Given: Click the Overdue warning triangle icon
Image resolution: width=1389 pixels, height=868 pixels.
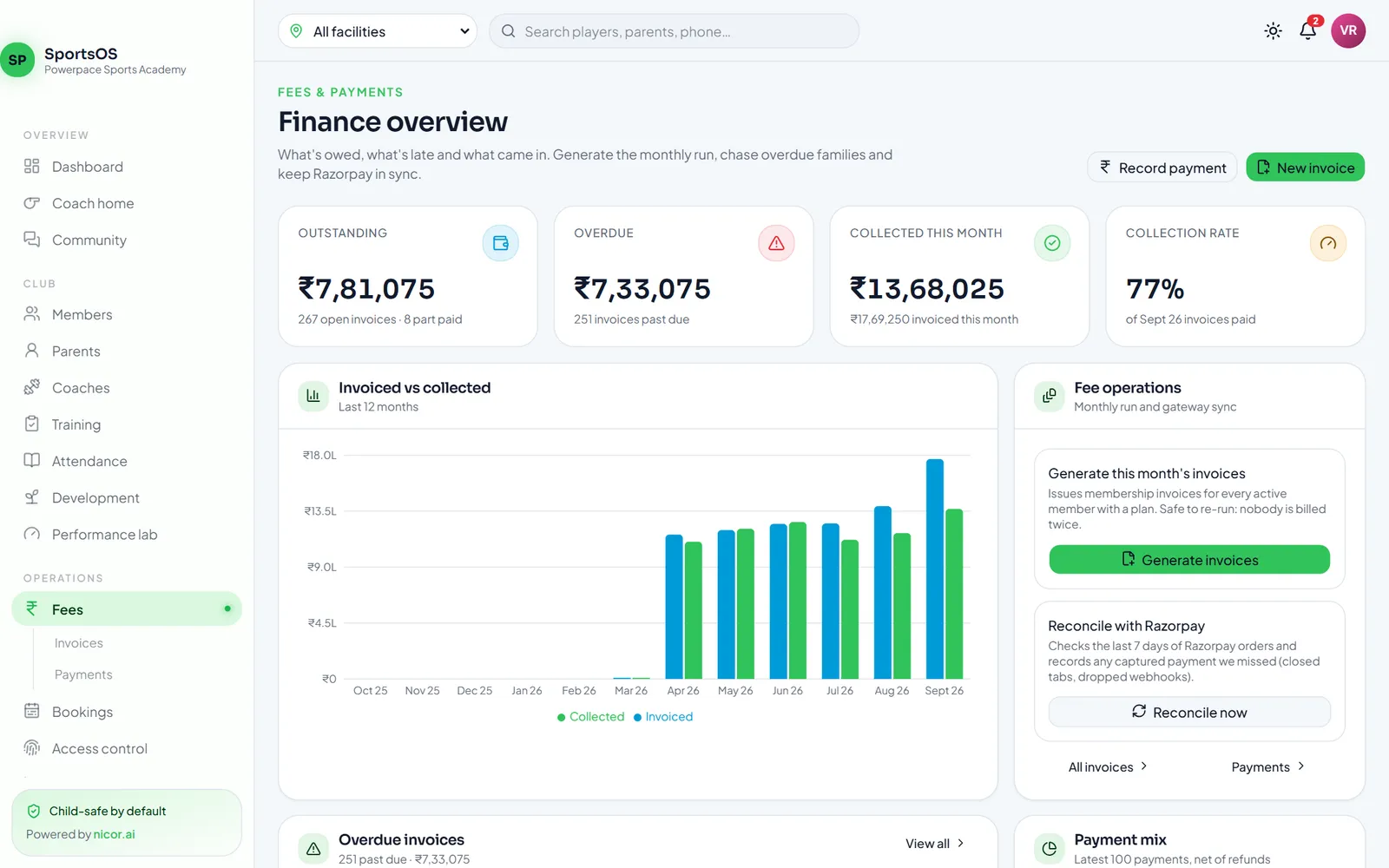Looking at the screenshot, I should pos(777,243).
